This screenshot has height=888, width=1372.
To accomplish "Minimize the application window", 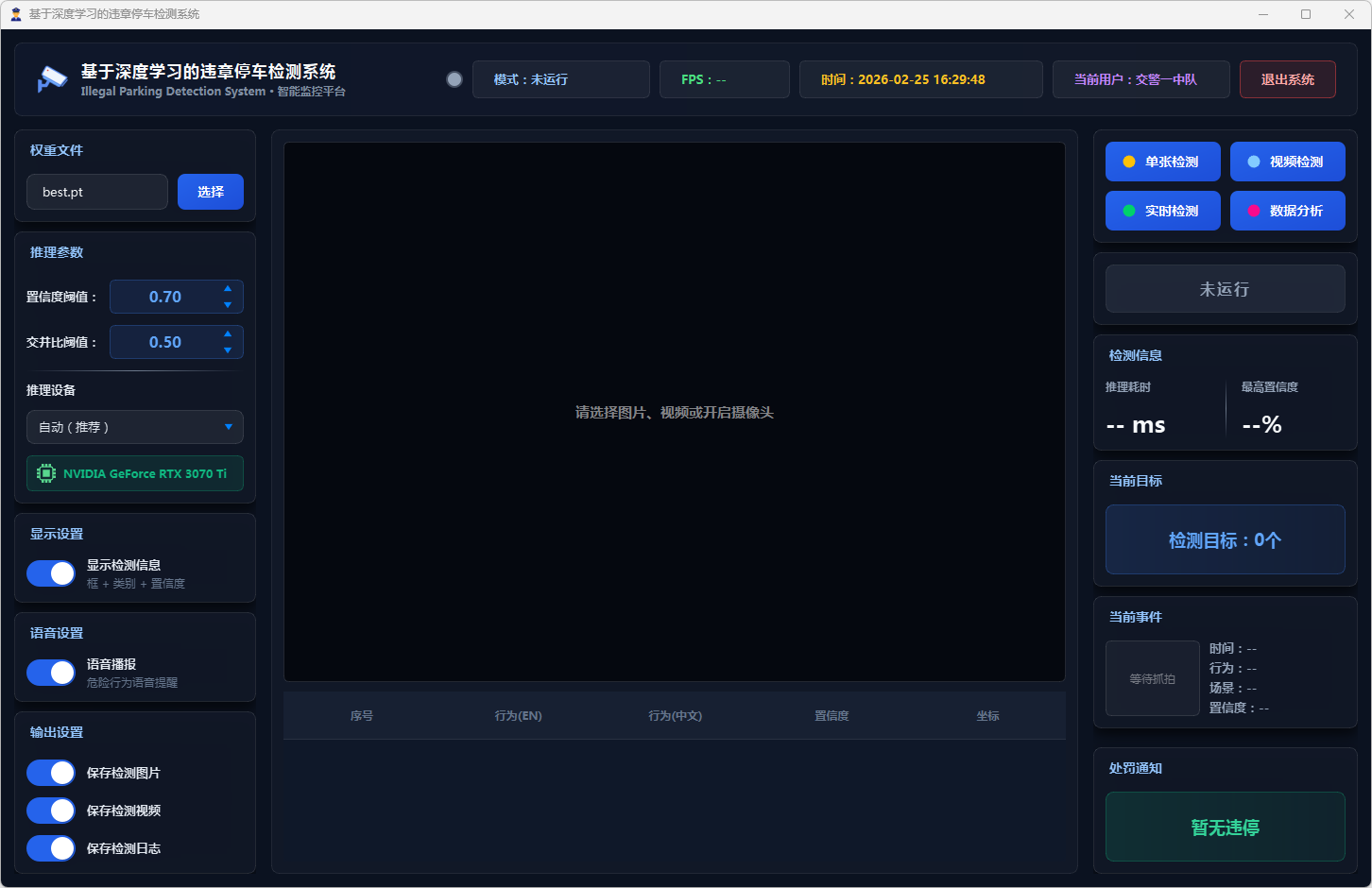I will point(1263,14).
